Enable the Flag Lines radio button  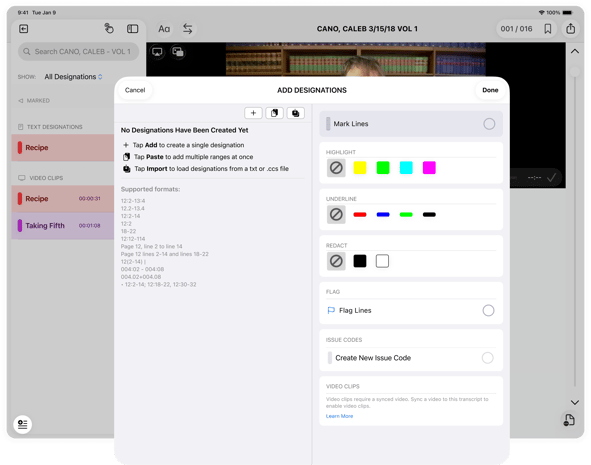[488, 311]
